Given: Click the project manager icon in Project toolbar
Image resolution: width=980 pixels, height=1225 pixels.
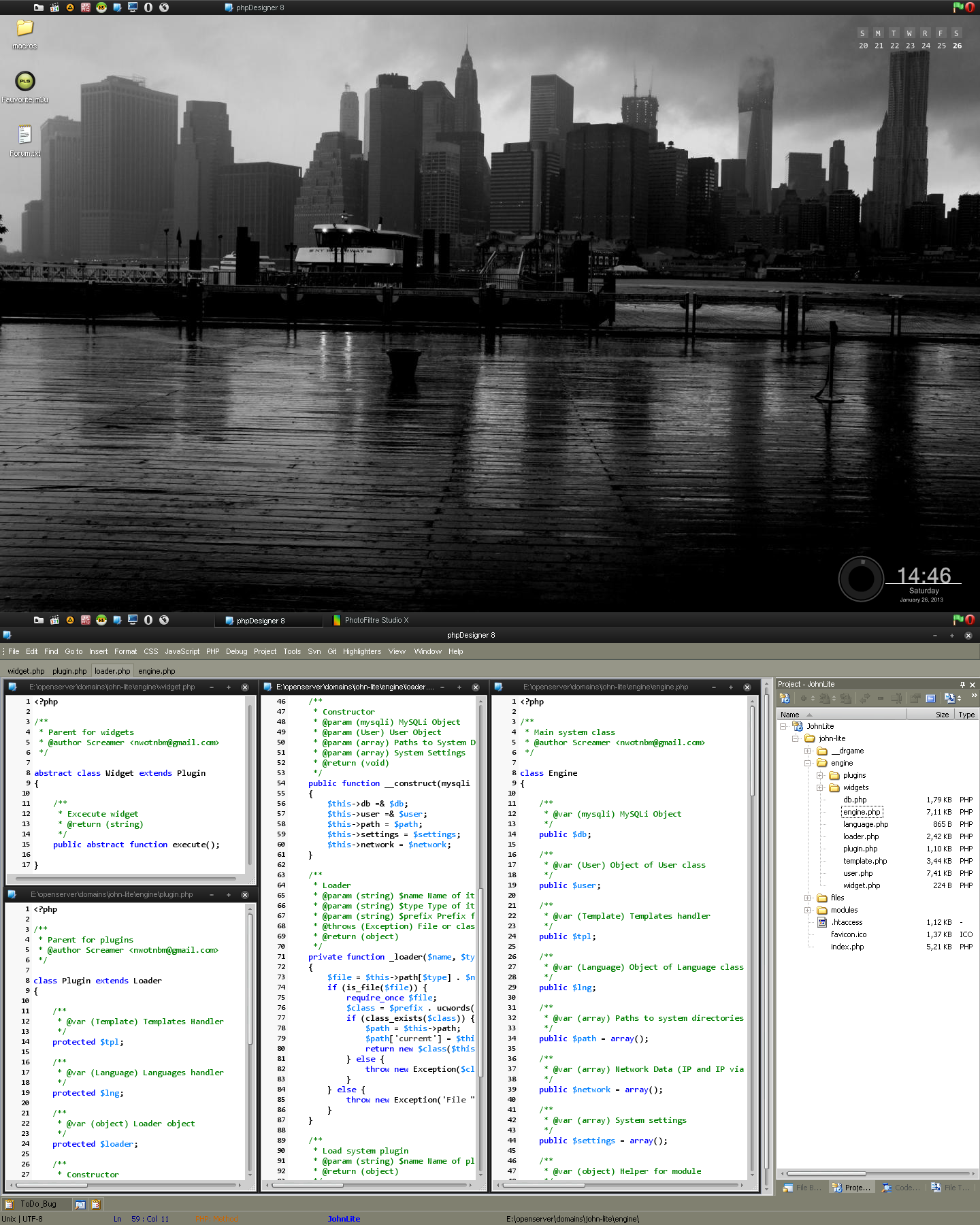Looking at the screenshot, I should pos(784,698).
